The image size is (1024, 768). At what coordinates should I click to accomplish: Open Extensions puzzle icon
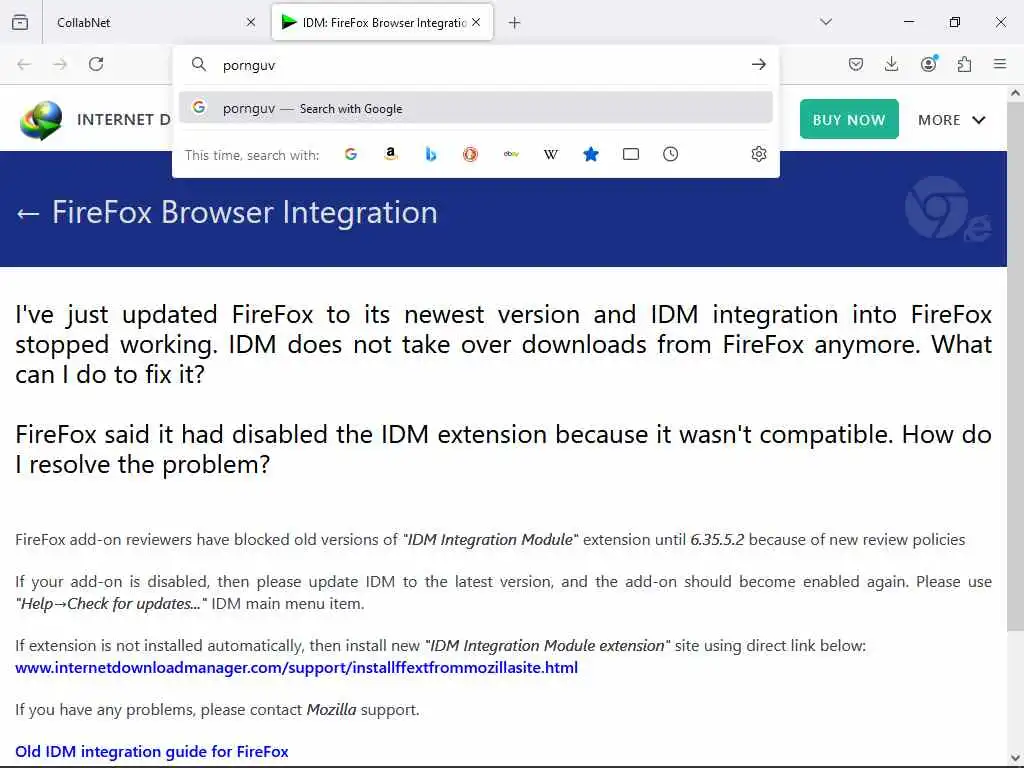click(x=964, y=64)
